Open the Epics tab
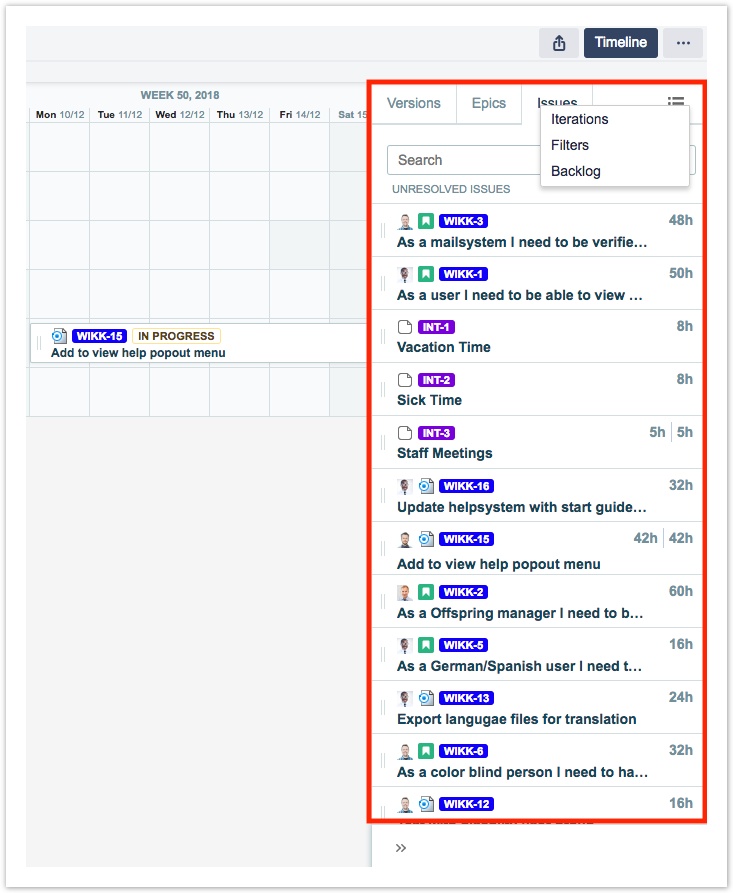 [489, 103]
